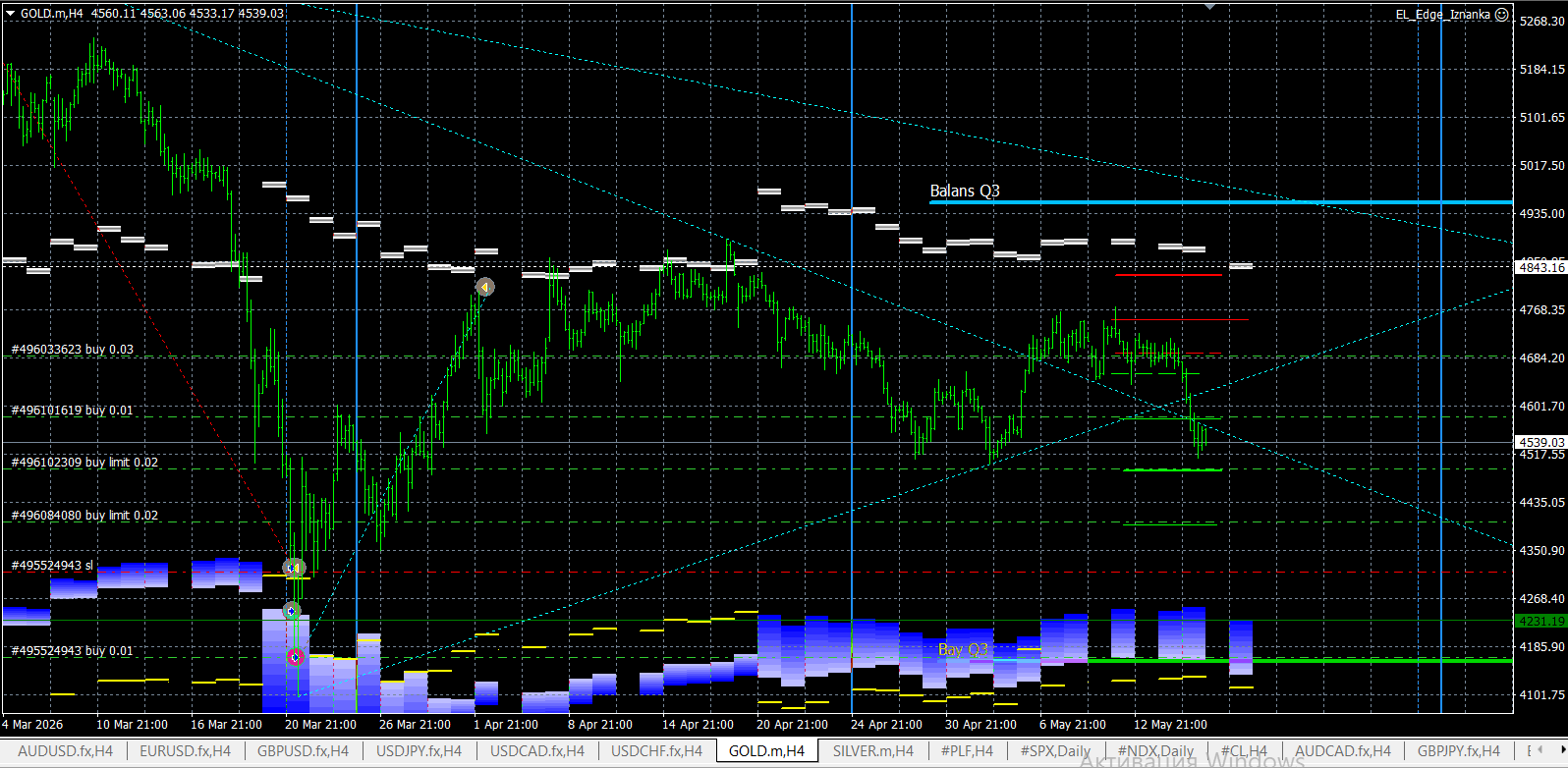Select the #495524943 sl stop-loss label
Viewport: 1568px width, 768px height.
tap(52, 566)
